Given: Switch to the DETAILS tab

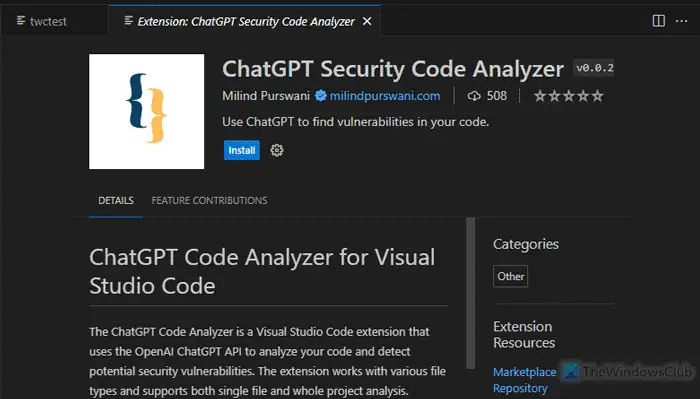Looking at the screenshot, I should [x=116, y=201].
